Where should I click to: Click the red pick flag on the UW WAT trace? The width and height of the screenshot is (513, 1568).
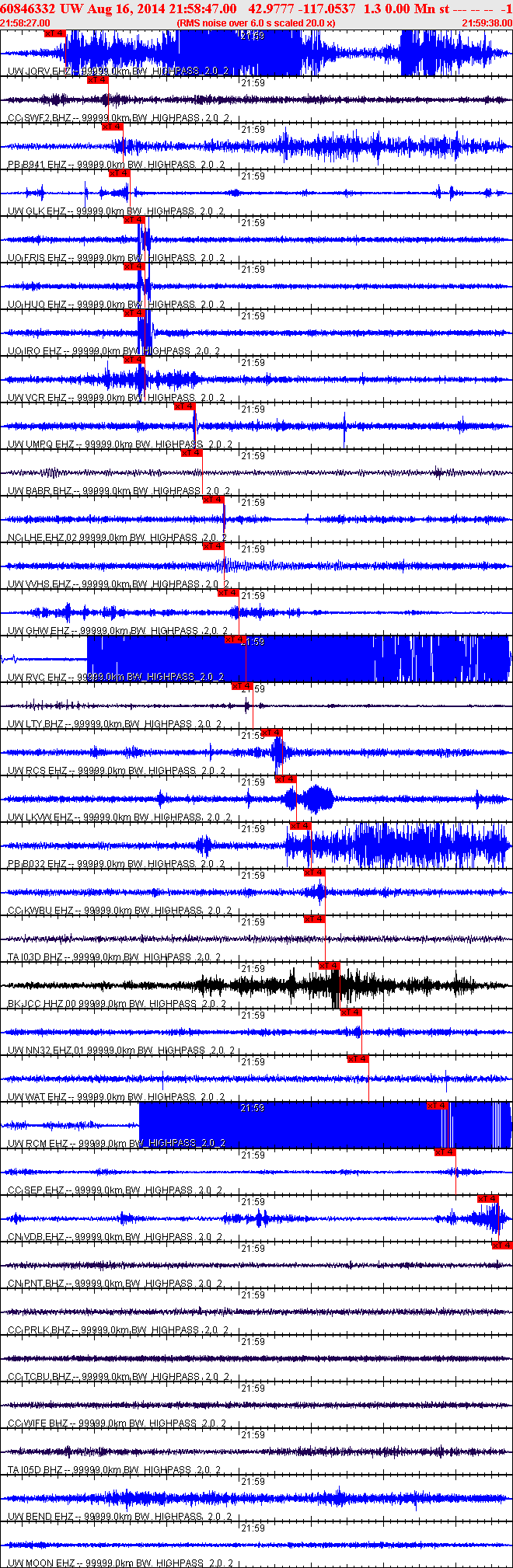point(358,1059)
